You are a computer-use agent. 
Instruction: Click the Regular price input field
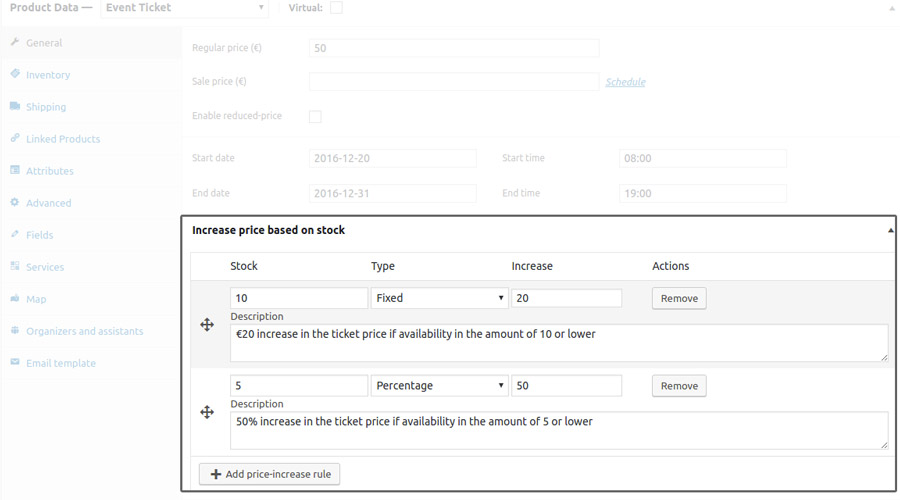pos(454,48)
